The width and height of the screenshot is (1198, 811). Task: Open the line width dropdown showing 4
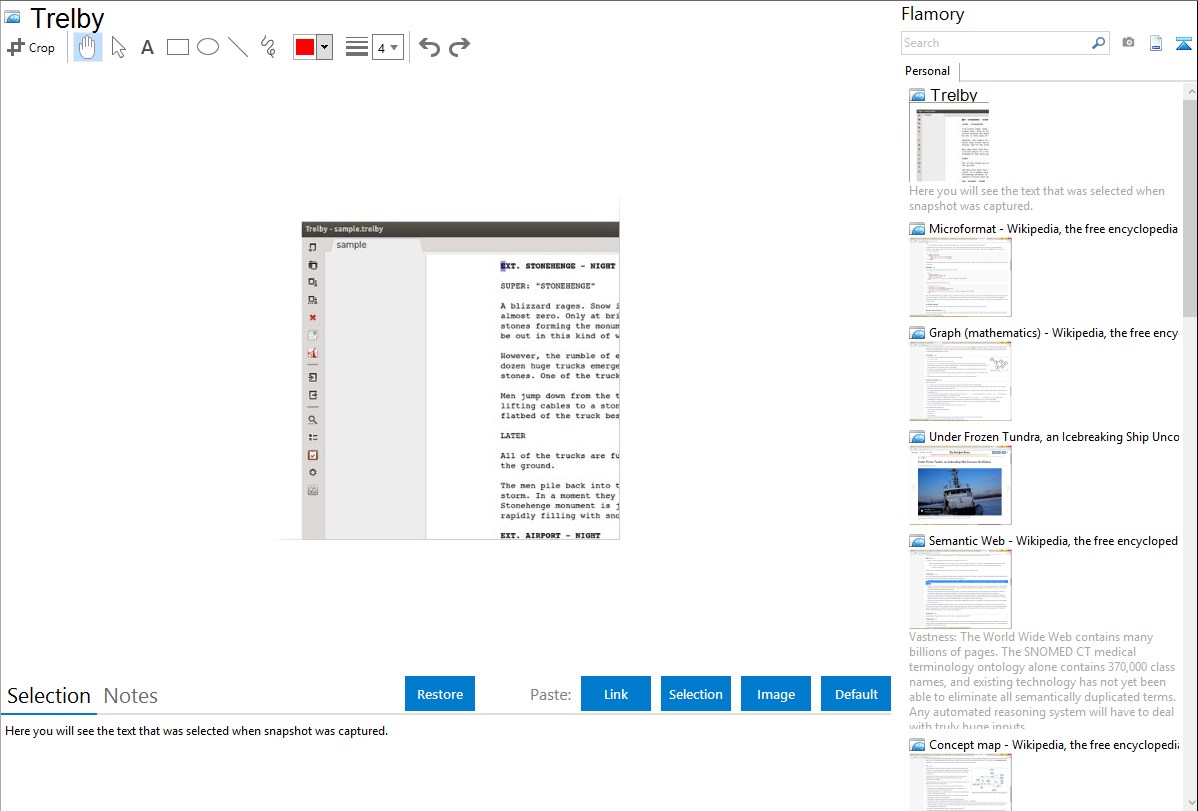tap(387, 47)
